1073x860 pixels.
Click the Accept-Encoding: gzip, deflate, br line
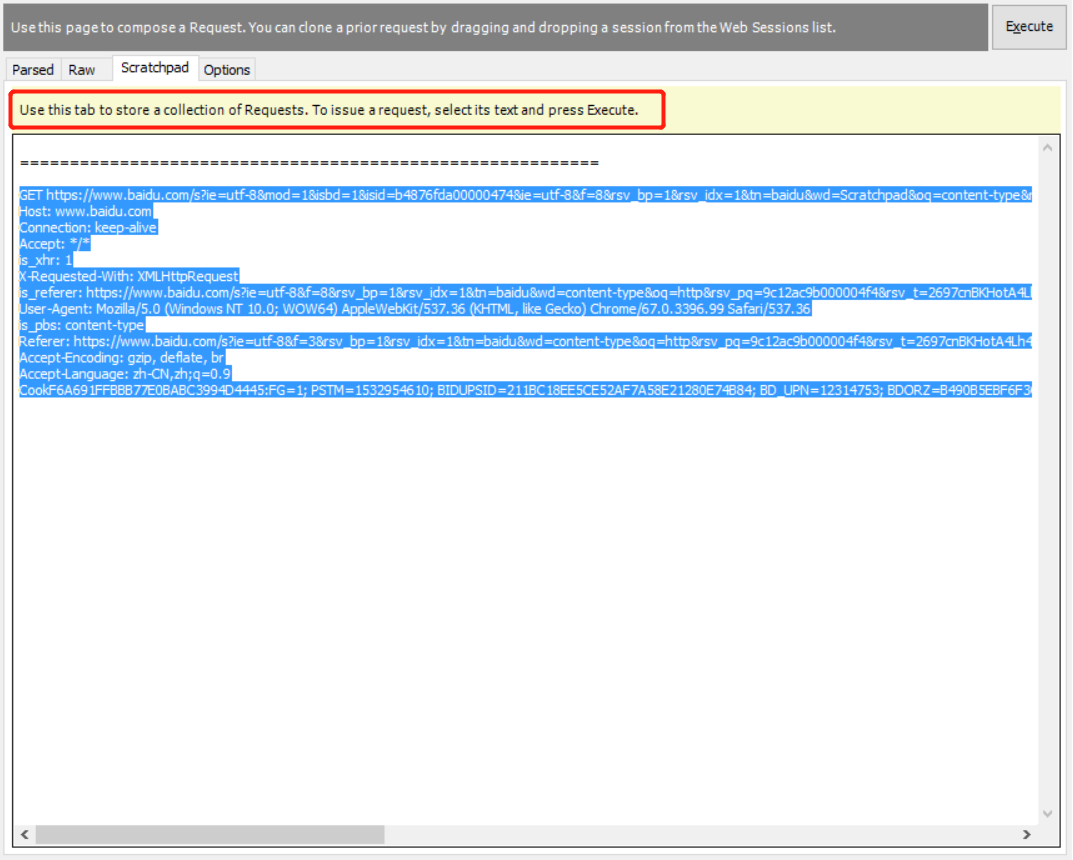[122, 357]
